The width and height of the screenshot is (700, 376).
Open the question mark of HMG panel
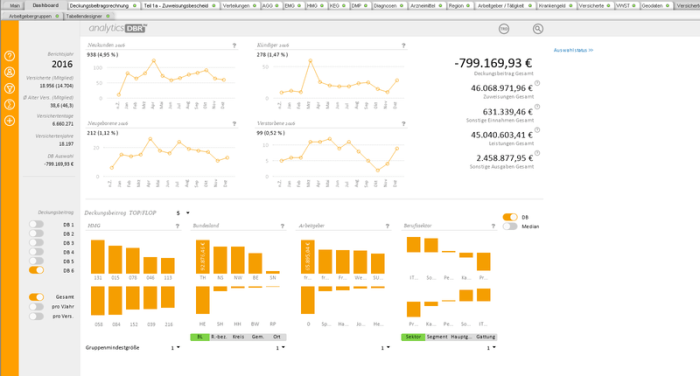178,226
